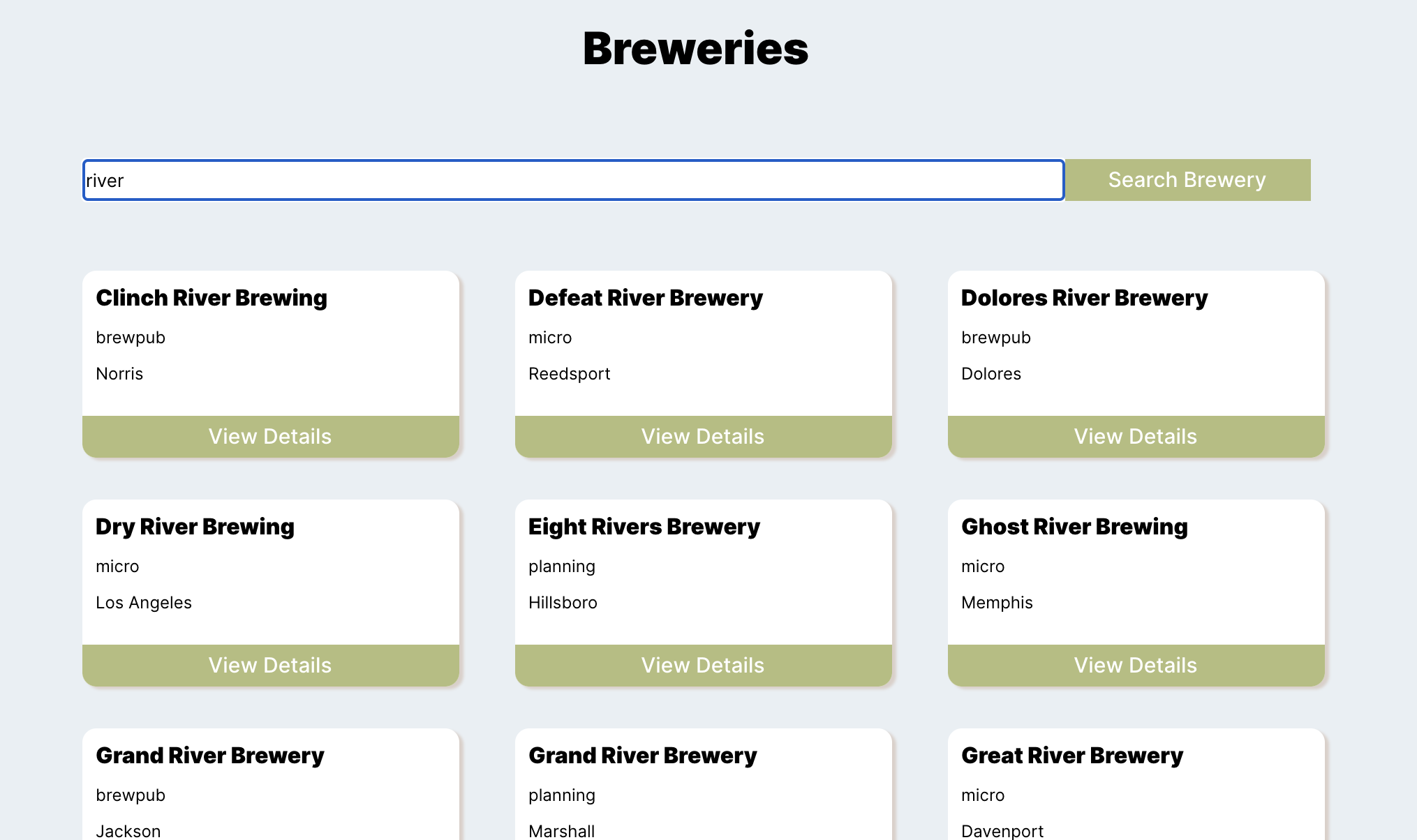Select the Dolores River Brewery title
This screenshot has height=840, width=1417.
coord(1084,298)
